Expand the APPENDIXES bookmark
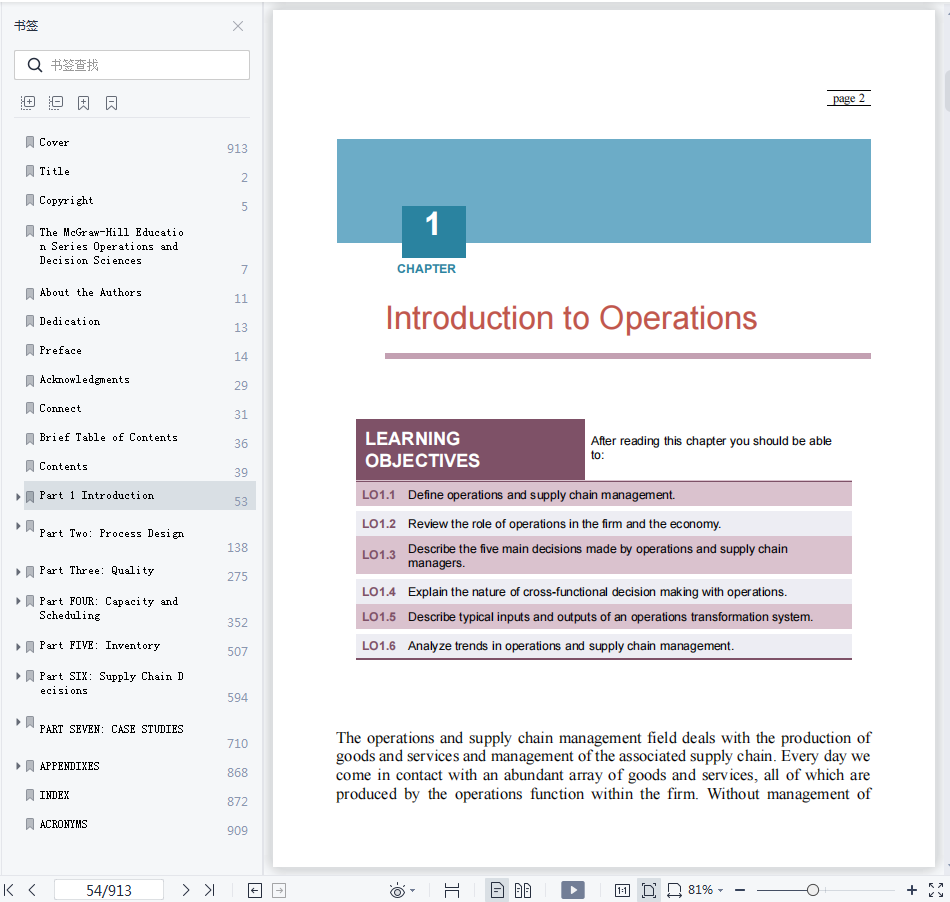 (x=18, y=766)
